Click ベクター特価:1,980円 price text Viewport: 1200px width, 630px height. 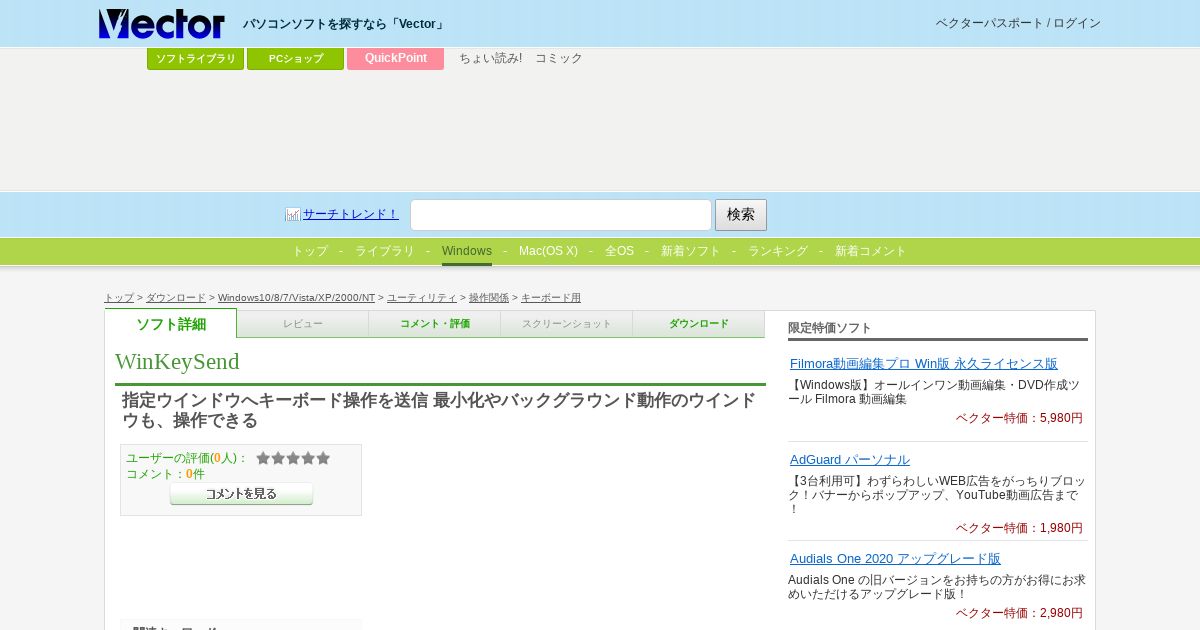click(x=1019, y=528)
